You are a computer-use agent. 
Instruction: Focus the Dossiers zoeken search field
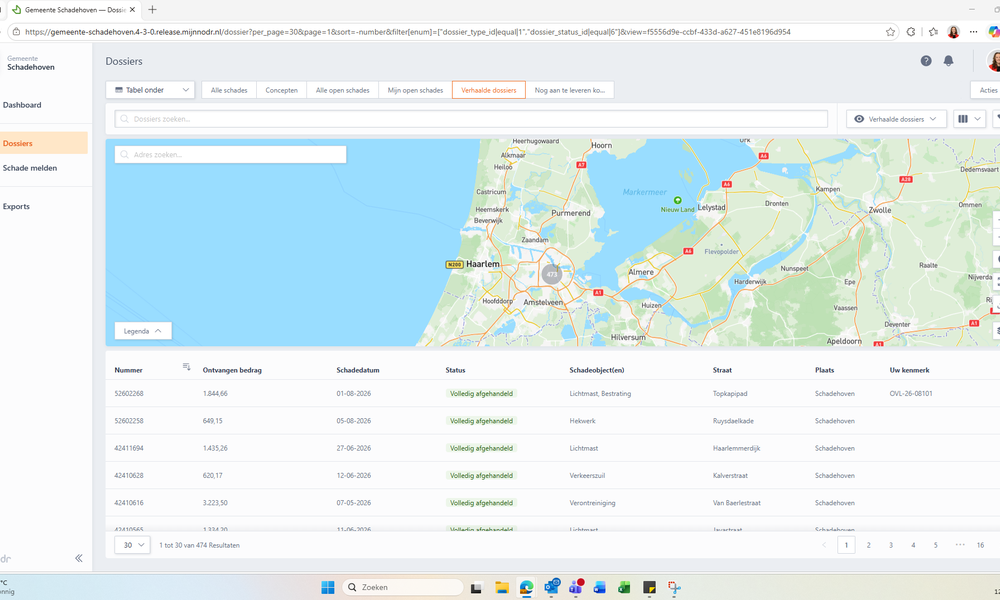coord(471,119)
